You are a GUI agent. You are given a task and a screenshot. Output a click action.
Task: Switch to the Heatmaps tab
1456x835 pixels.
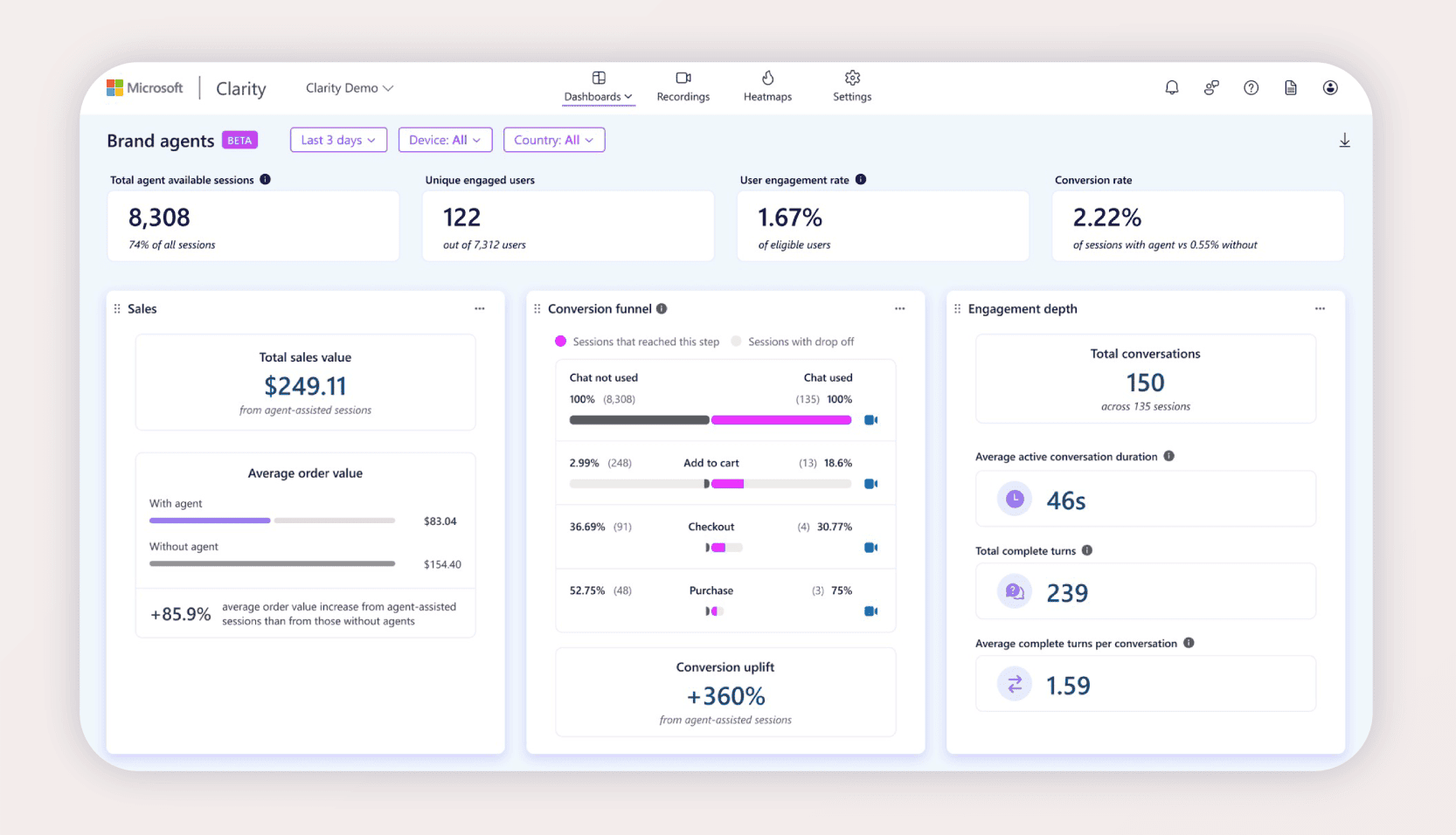767,86
